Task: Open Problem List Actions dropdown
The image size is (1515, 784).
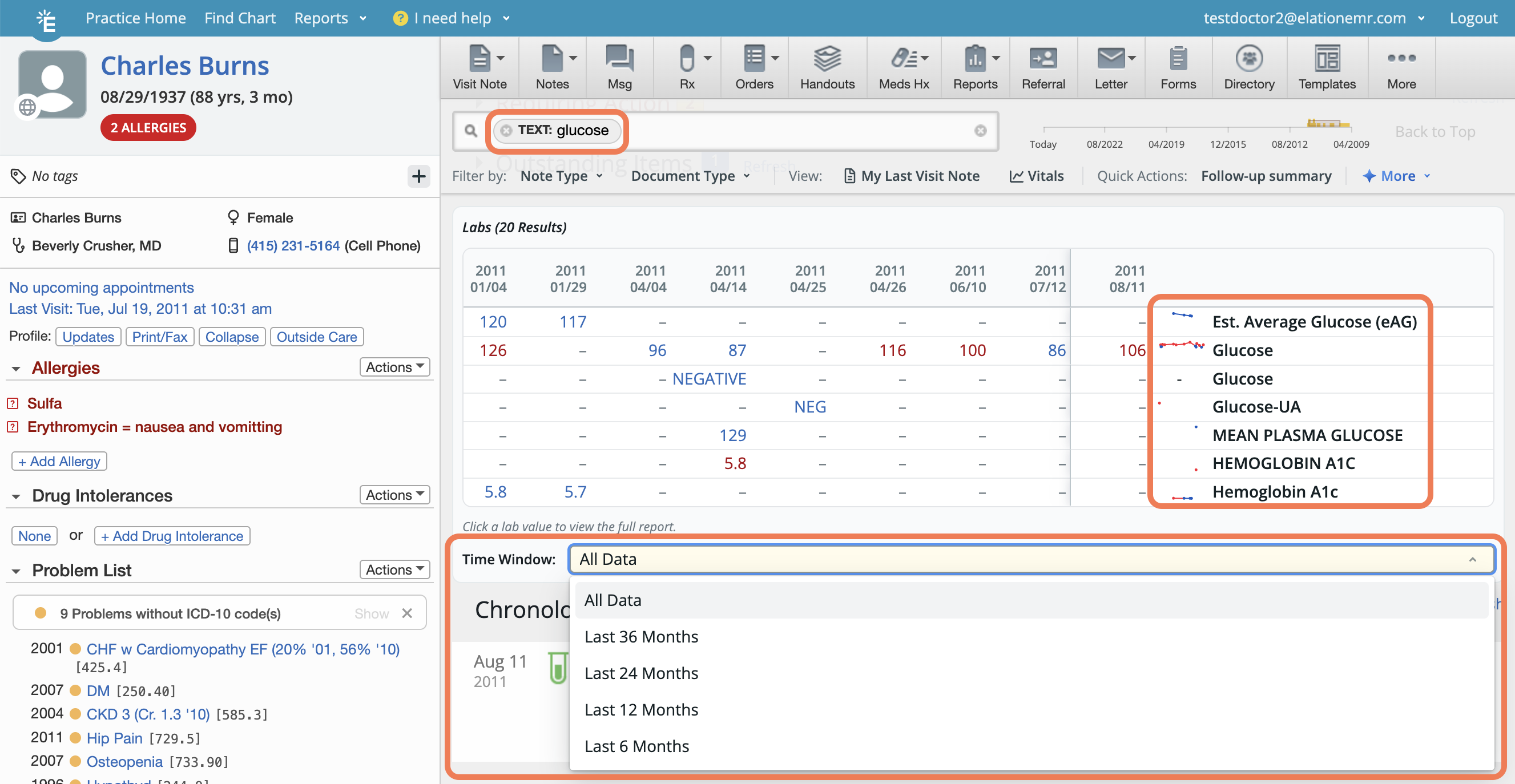Action: click(x=394, y=569)
